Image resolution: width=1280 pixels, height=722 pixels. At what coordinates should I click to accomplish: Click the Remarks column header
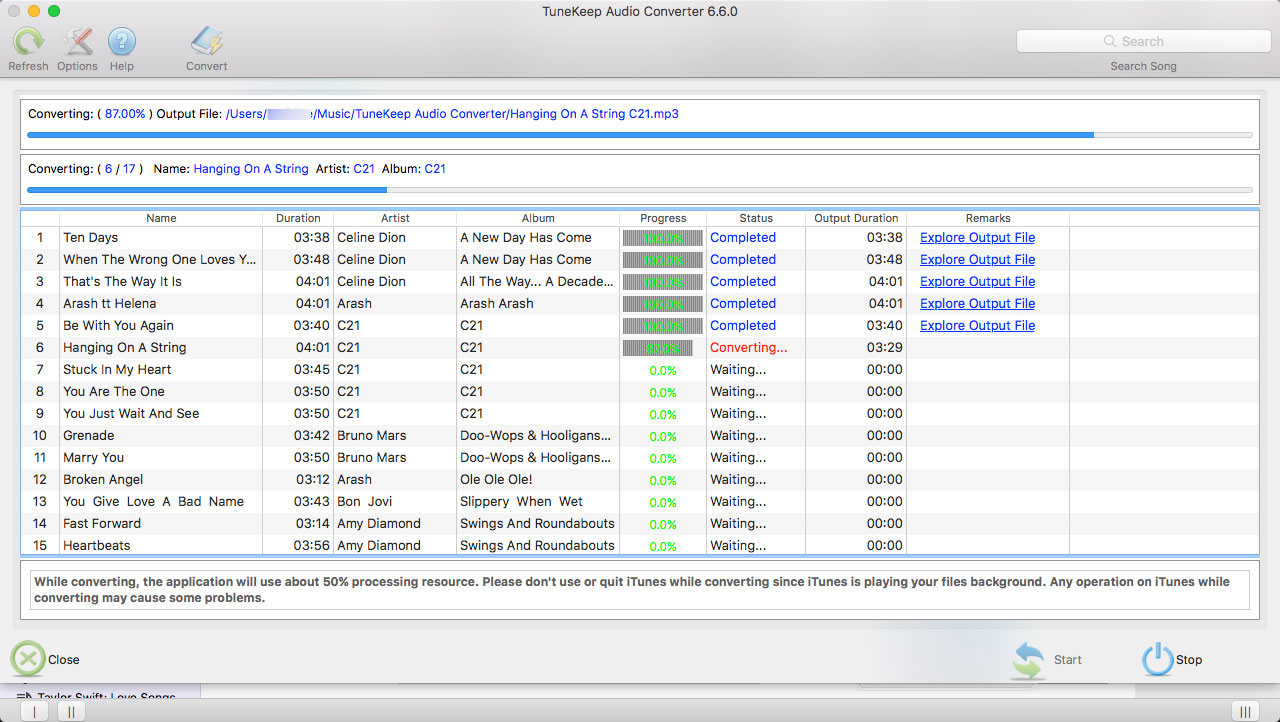click(x=988, y=218)
